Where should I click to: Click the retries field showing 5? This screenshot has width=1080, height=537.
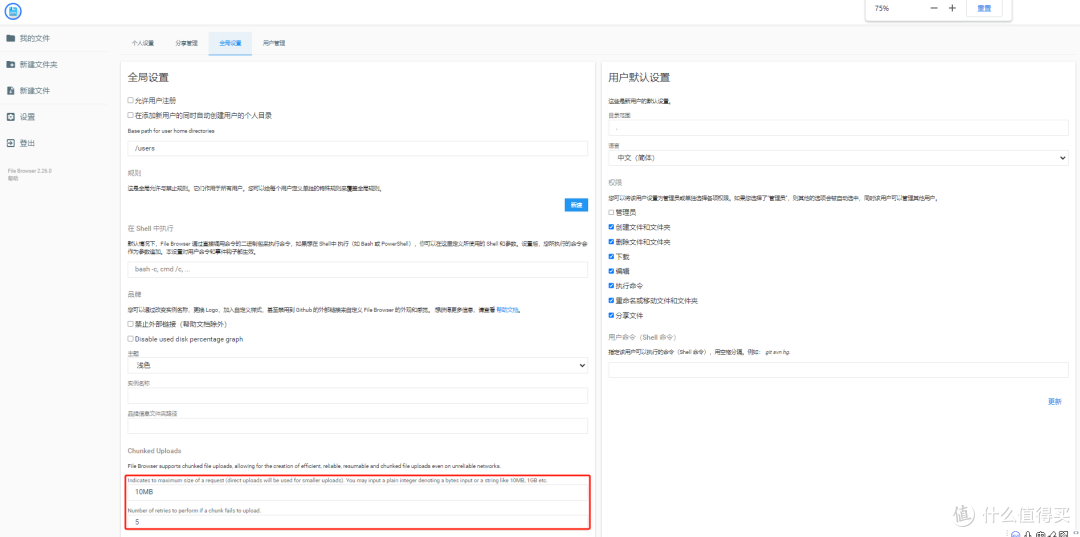click(357, 523)
